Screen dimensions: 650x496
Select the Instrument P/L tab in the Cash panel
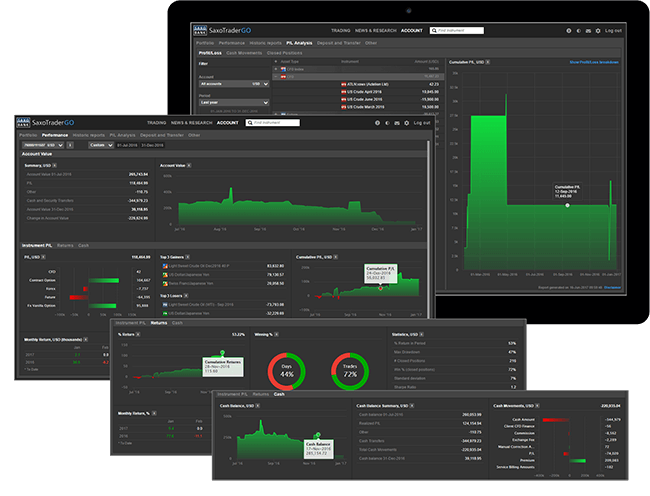point(232,394)
